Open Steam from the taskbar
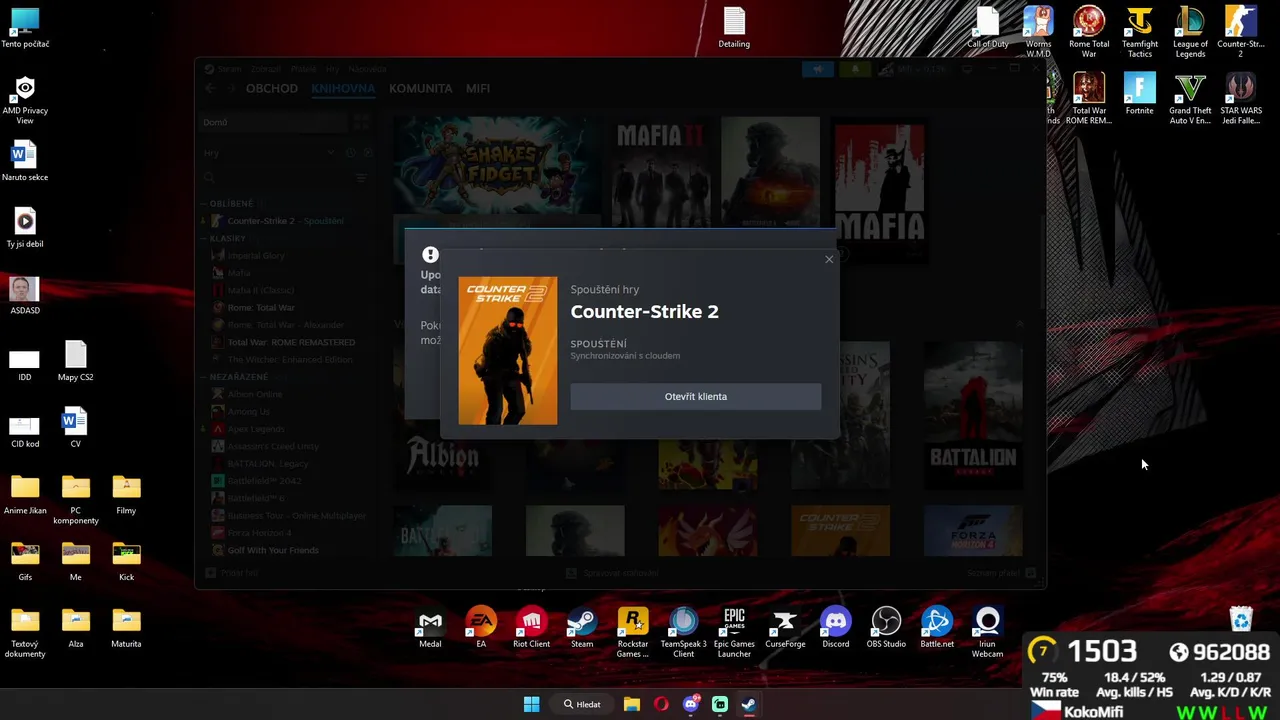Screen dimensions: 1280x720 [x=748, y=704]
